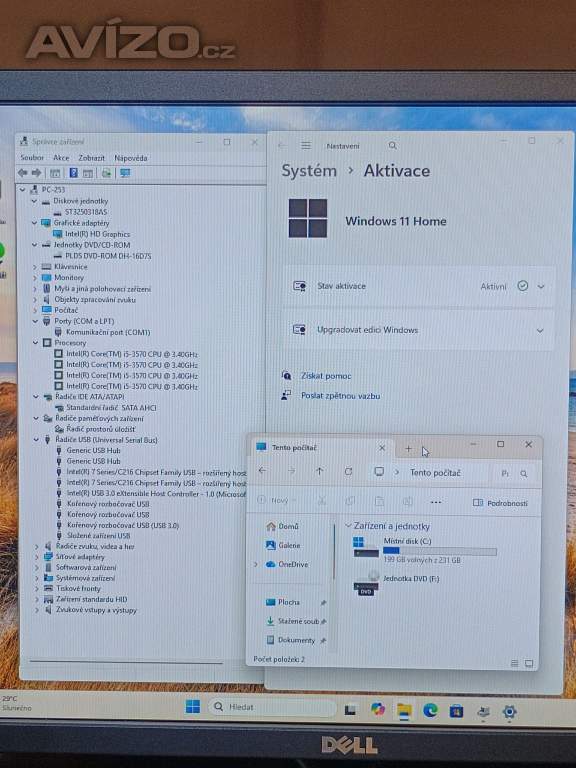Switch to large thumbnails view icon
This screenshot has width=576, height=768.
(x=529, y=664)
